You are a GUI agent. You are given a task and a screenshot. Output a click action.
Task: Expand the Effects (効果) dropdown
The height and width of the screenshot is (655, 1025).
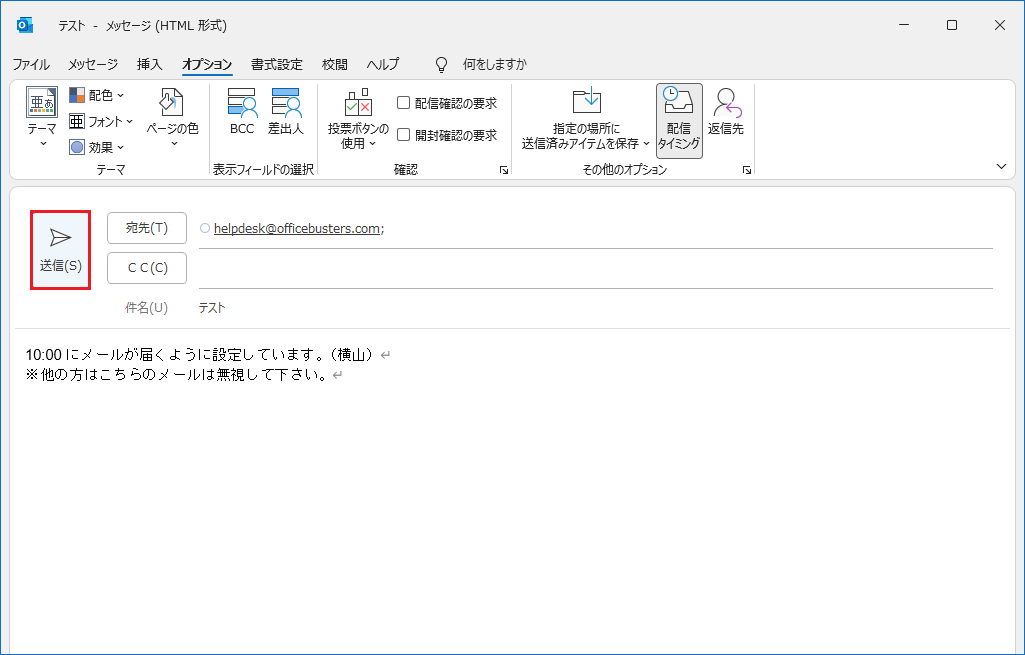coord(97,147)
